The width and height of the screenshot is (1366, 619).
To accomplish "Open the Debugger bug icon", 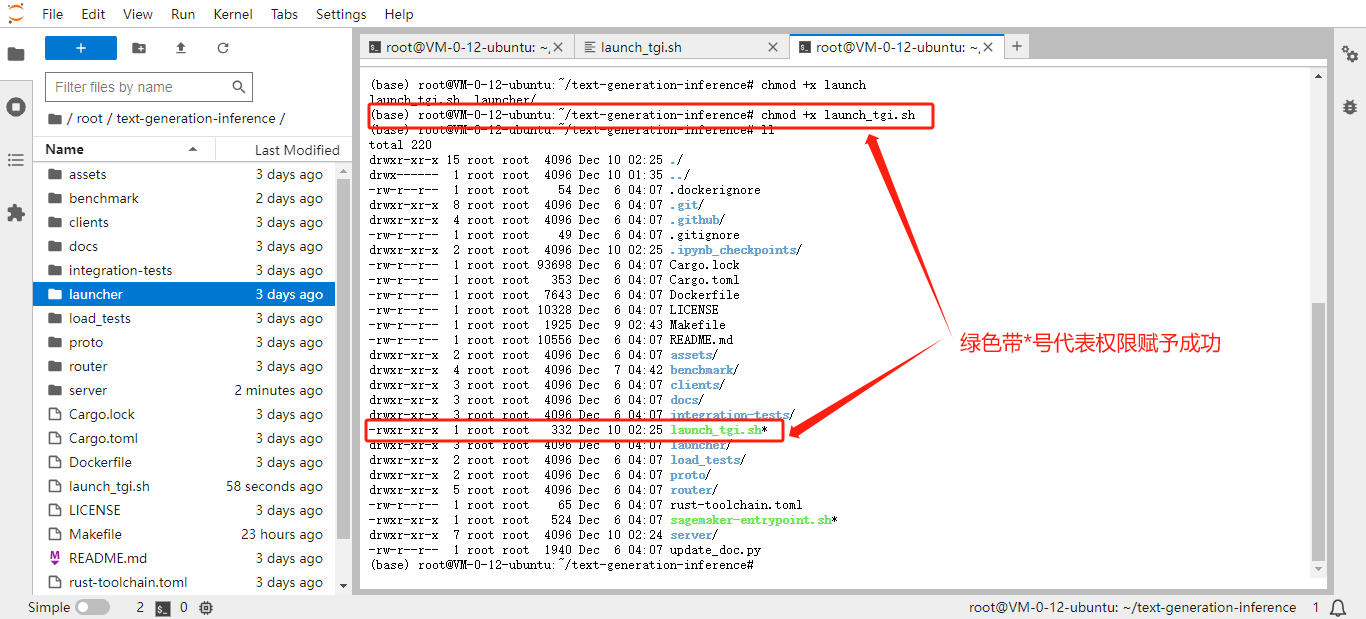I will pos(1350,107).
